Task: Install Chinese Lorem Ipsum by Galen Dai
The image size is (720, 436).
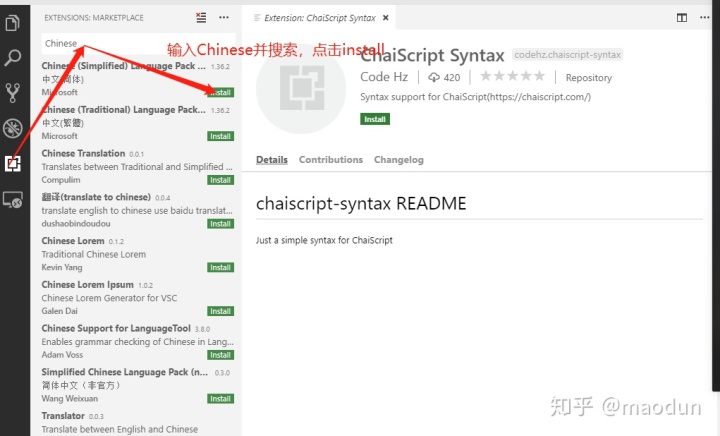Action: tap(220, 311)
